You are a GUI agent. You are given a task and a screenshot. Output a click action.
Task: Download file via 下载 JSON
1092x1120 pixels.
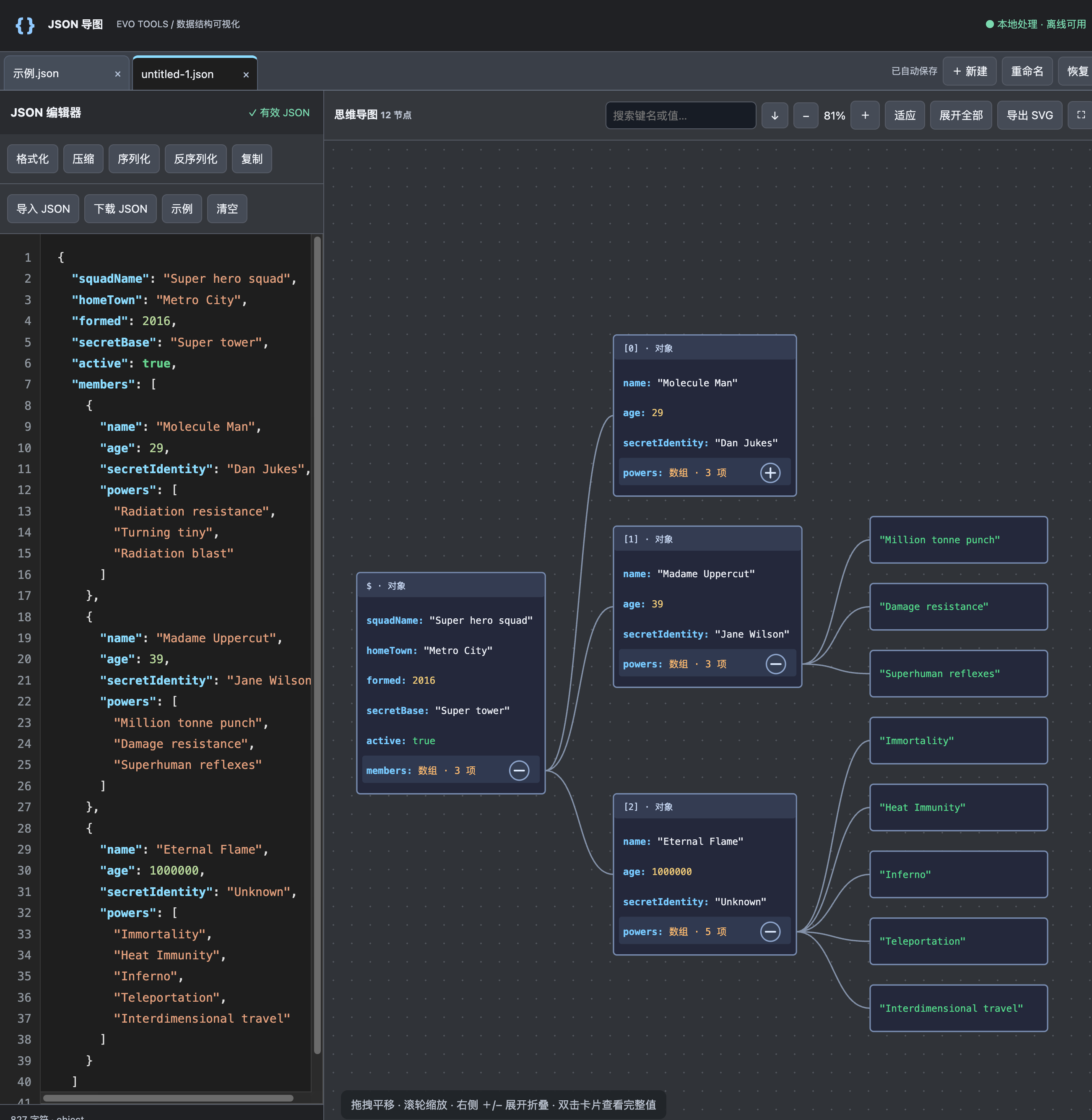[120, 209]
